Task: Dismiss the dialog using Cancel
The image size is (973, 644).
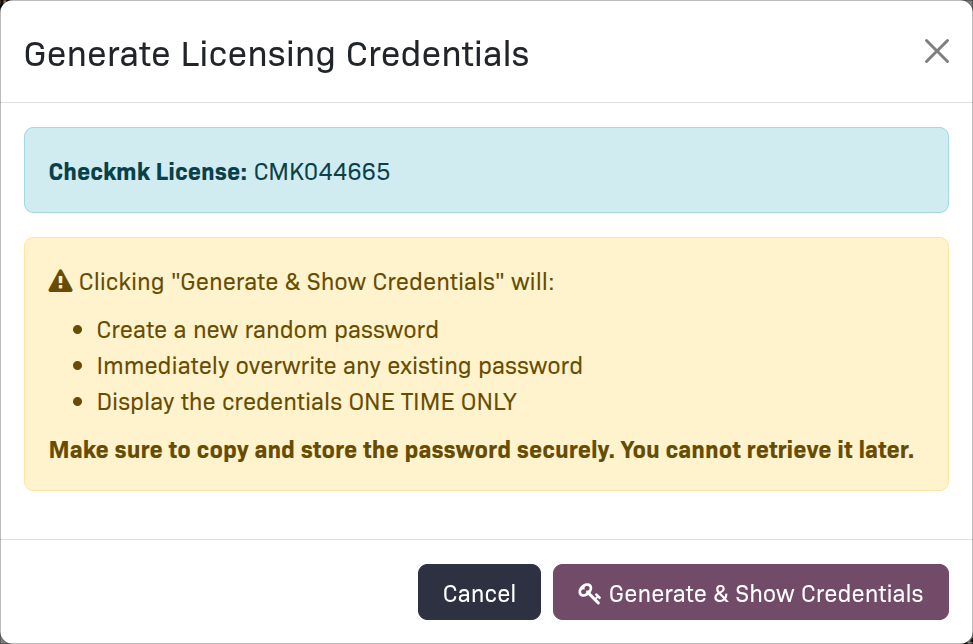Action: coord(479,592)
